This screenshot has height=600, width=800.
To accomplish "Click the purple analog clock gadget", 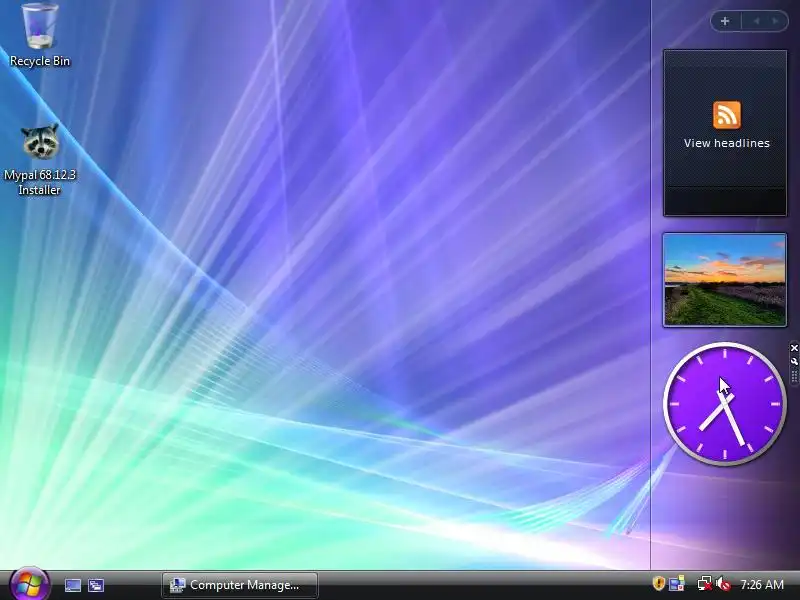I will tap(724, 404).
